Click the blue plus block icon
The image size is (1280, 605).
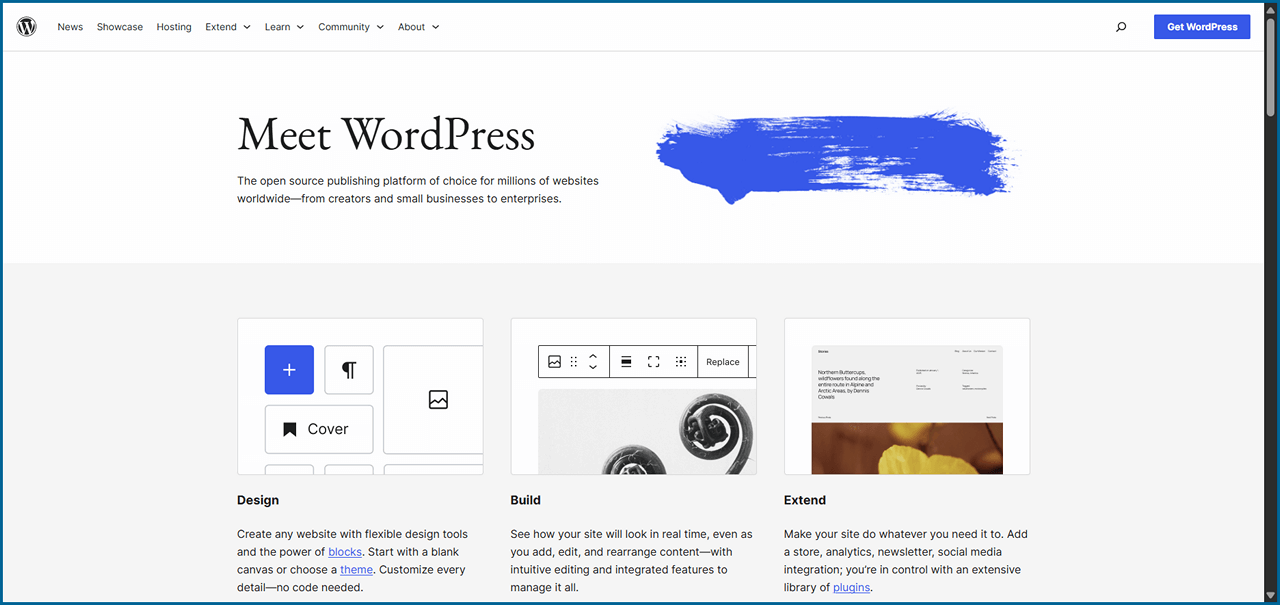(289, 370)
